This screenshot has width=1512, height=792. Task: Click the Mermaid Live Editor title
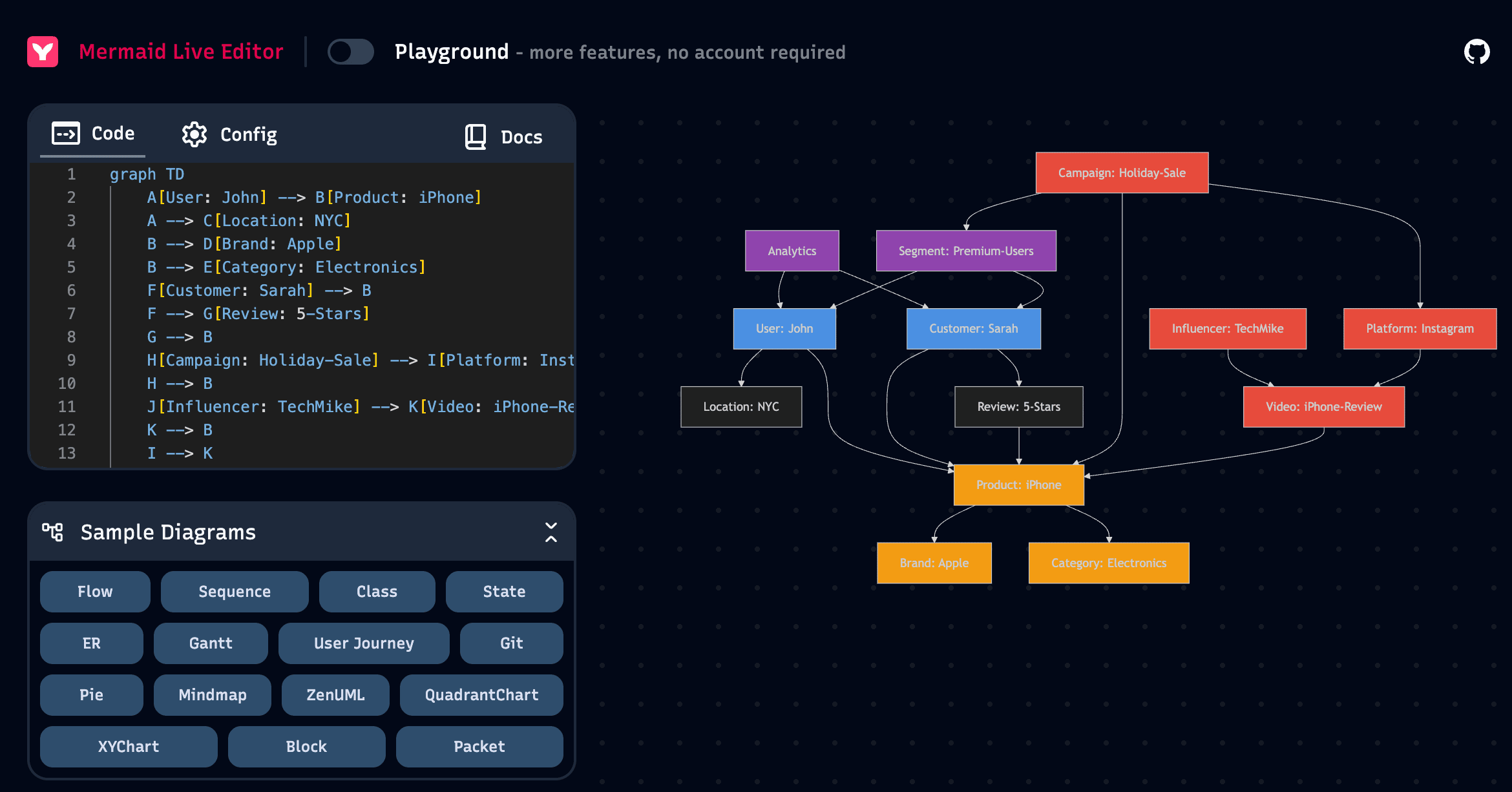coord(181,52)
